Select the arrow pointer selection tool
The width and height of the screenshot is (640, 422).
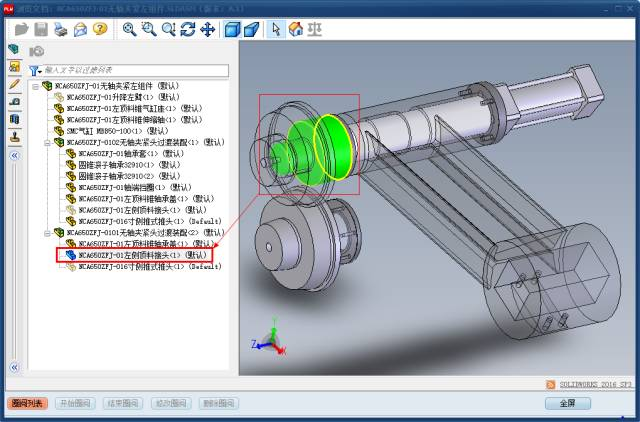point(277,30)
